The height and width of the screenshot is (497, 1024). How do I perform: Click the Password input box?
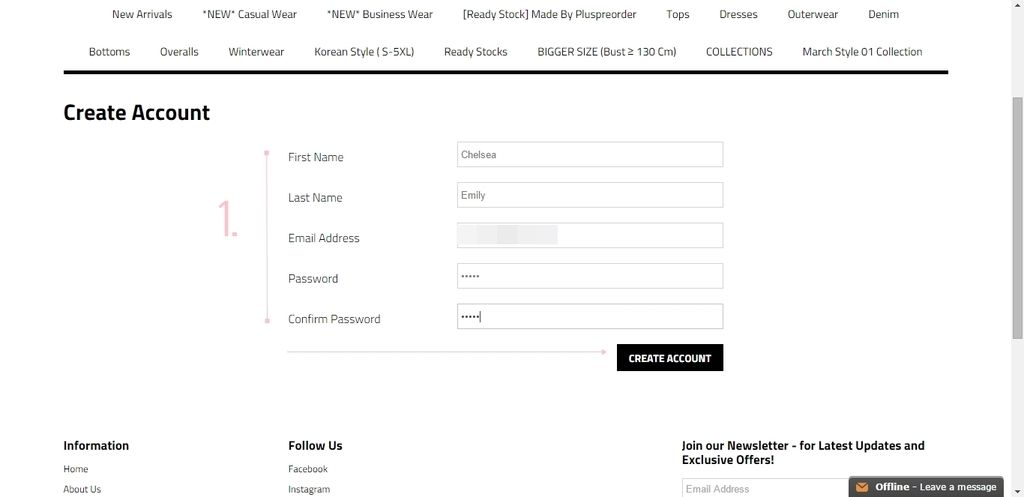pyautogui.click(x=590, y=276)
